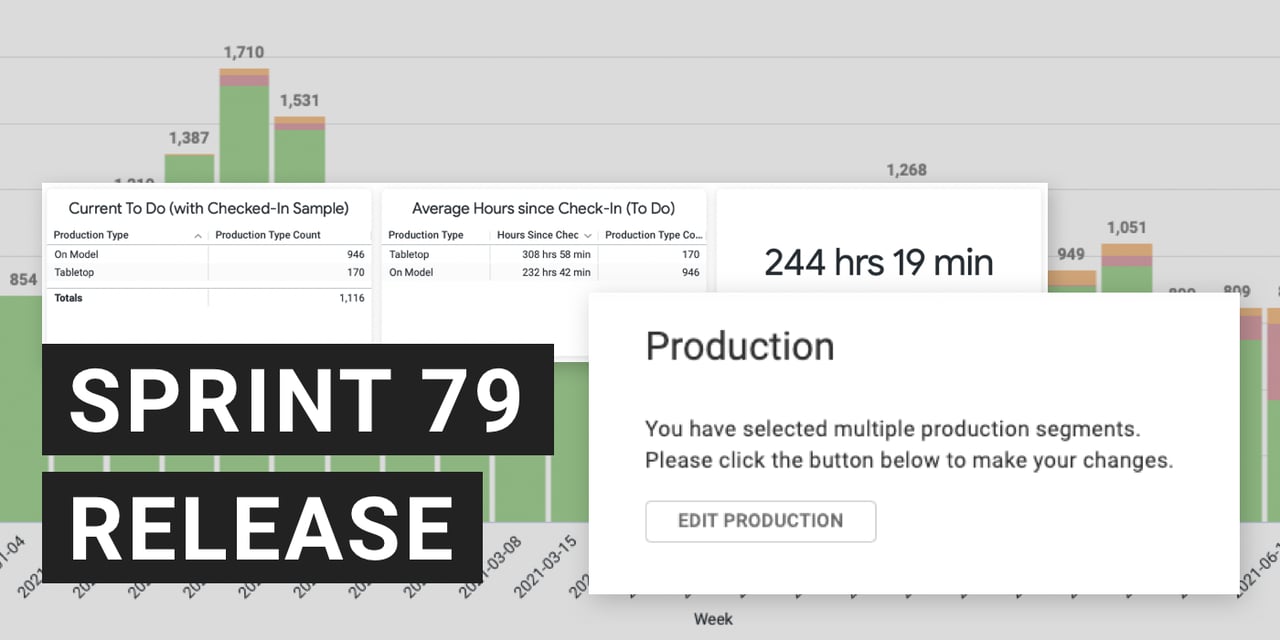
Task: Select the Tabletop row showing count 170 in Current To Do
Action: click(208, 271)
